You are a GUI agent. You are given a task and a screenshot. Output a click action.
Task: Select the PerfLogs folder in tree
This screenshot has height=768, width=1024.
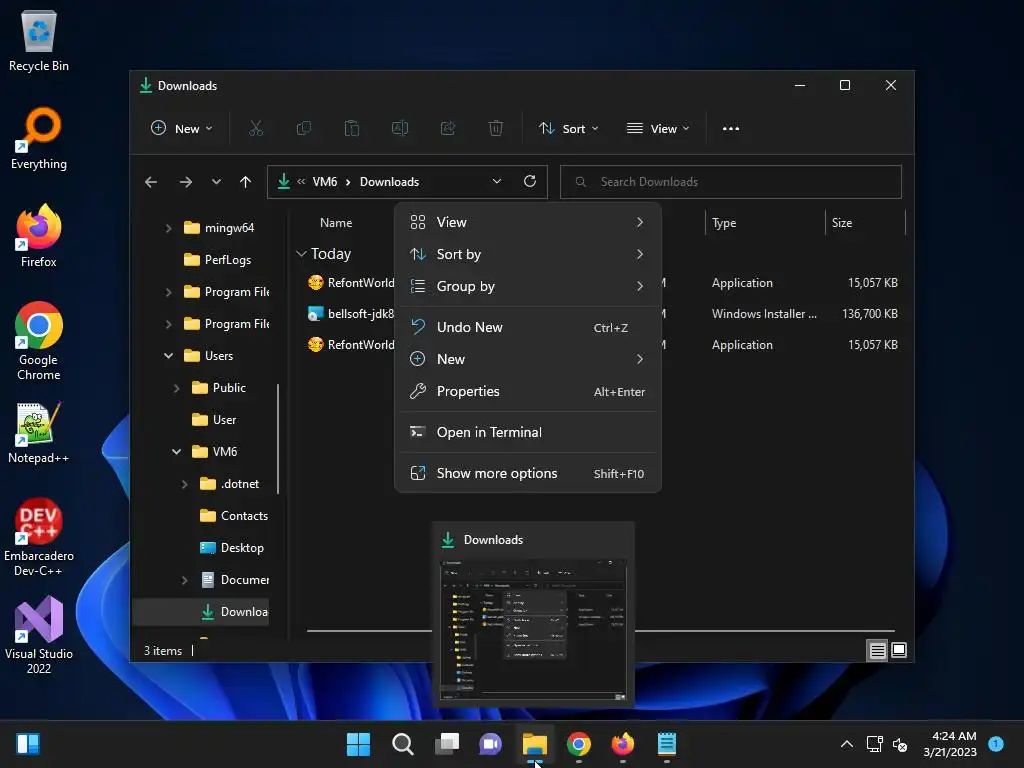pyautogui.click(x=217, y=260)
